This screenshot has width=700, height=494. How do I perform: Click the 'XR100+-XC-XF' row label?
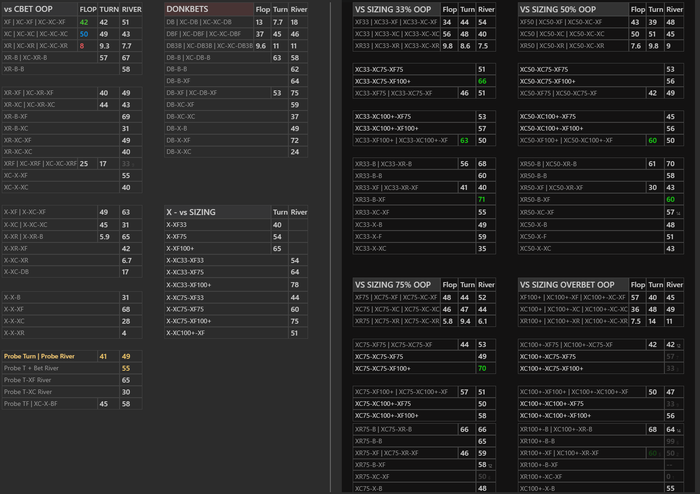[539, 477]
